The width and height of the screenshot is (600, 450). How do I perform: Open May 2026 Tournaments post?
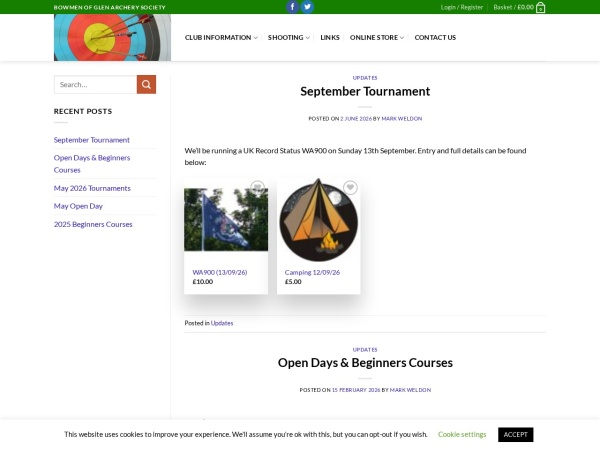[x=92, y=188]
